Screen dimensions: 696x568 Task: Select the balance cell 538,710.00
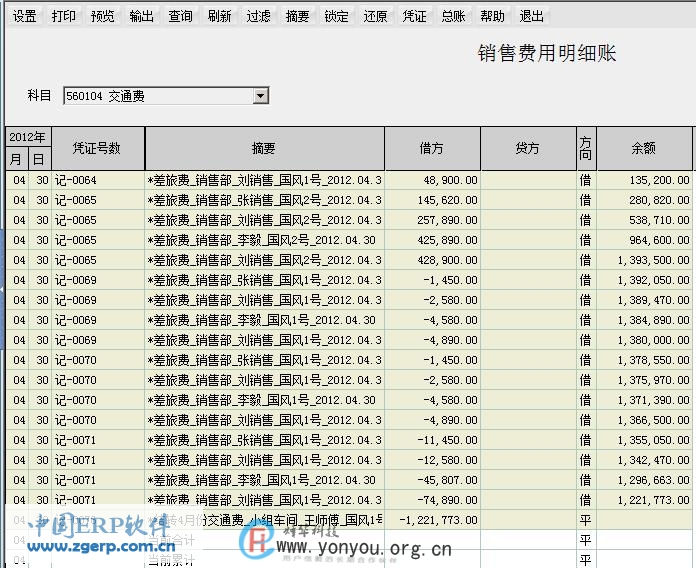pos(644,220)
